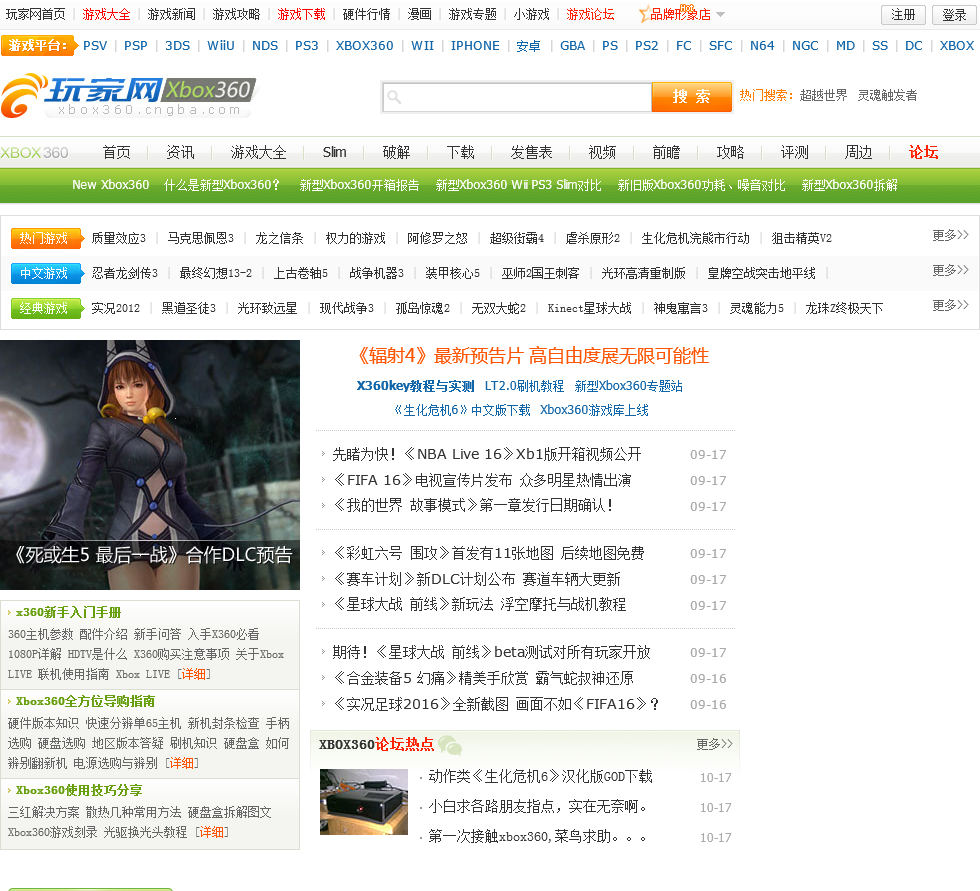
Task: Select the XBOX360 platform link
Action: point(364,46)
